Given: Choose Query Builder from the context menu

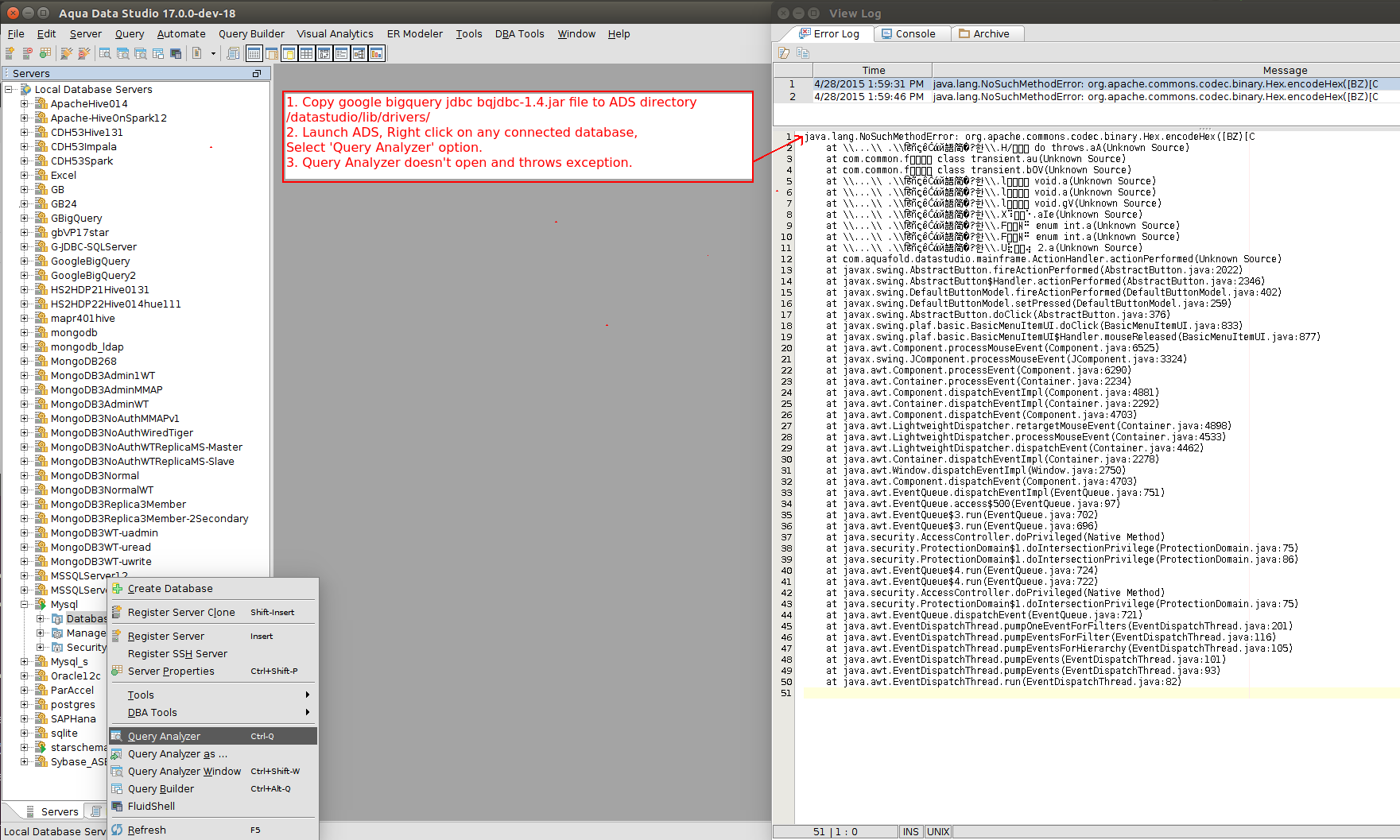Looking at the screenshot, I should coord(213,789).
